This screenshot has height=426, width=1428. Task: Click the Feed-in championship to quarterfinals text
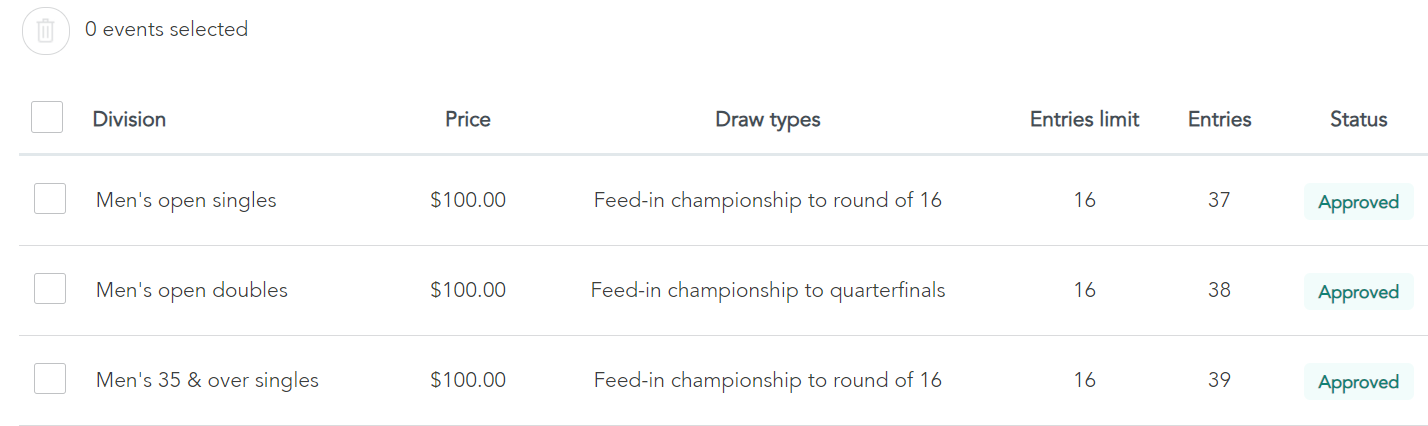tap(768, 290)
